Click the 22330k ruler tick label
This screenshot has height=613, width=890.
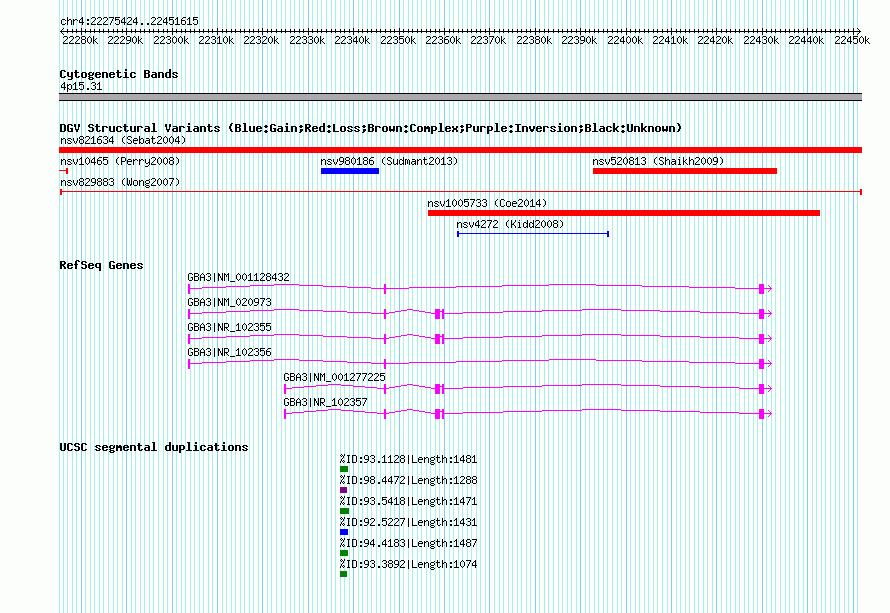(307, 40)
